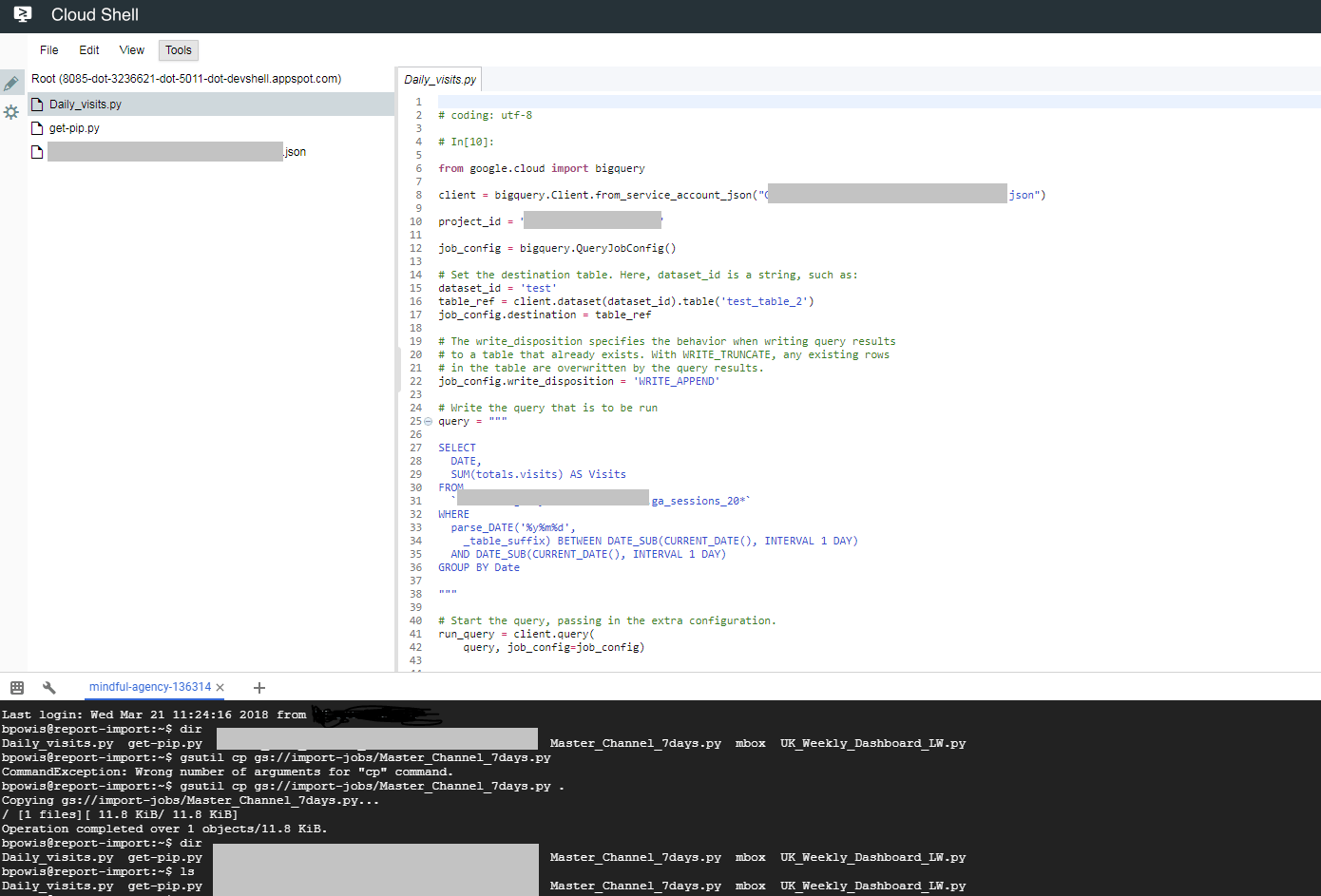Open get-pip.py from the file tree
Viewport: 1321px width, 896px height.
pyautogui.click(x=74, y=128)
